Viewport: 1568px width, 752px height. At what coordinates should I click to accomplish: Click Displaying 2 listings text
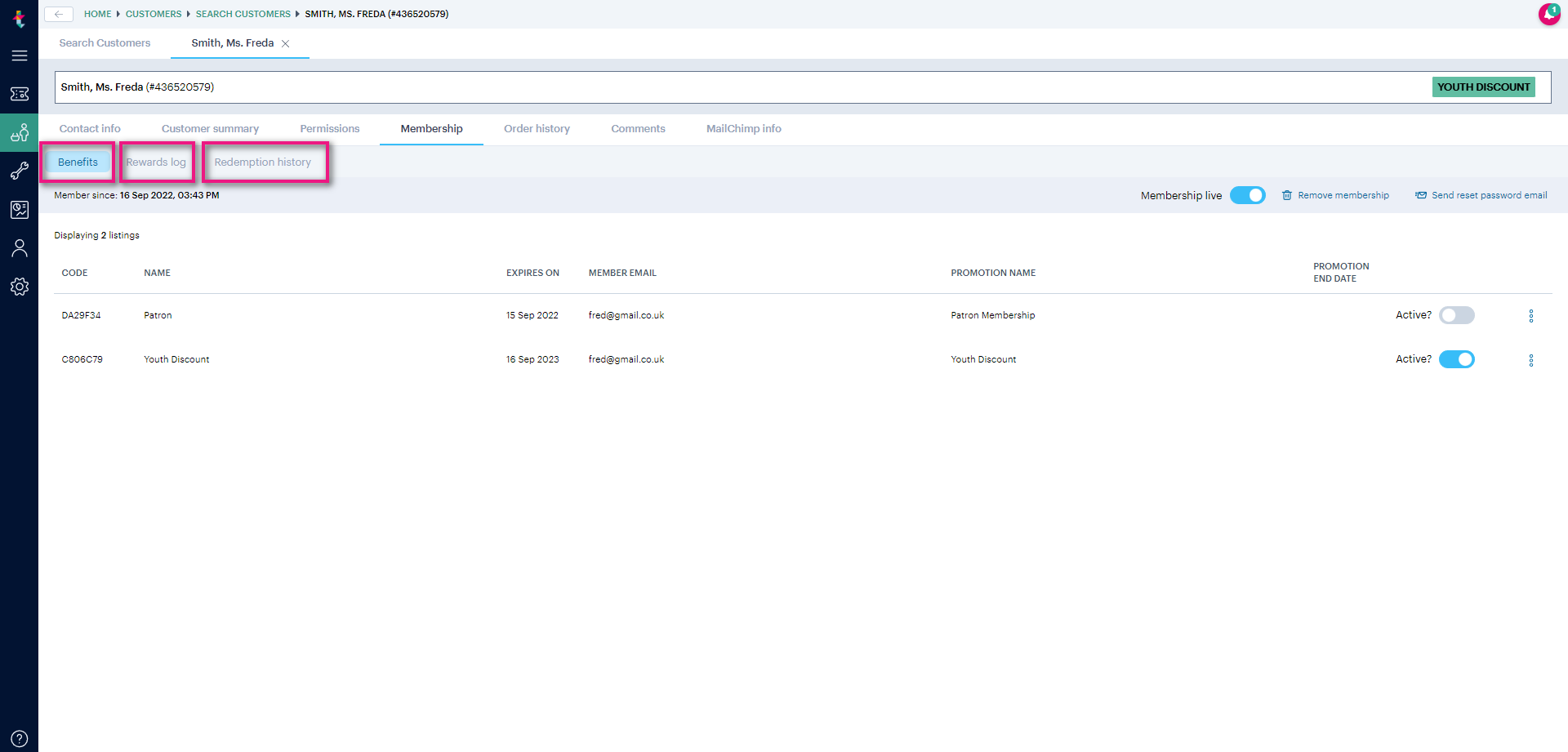[x=96, y=235]
